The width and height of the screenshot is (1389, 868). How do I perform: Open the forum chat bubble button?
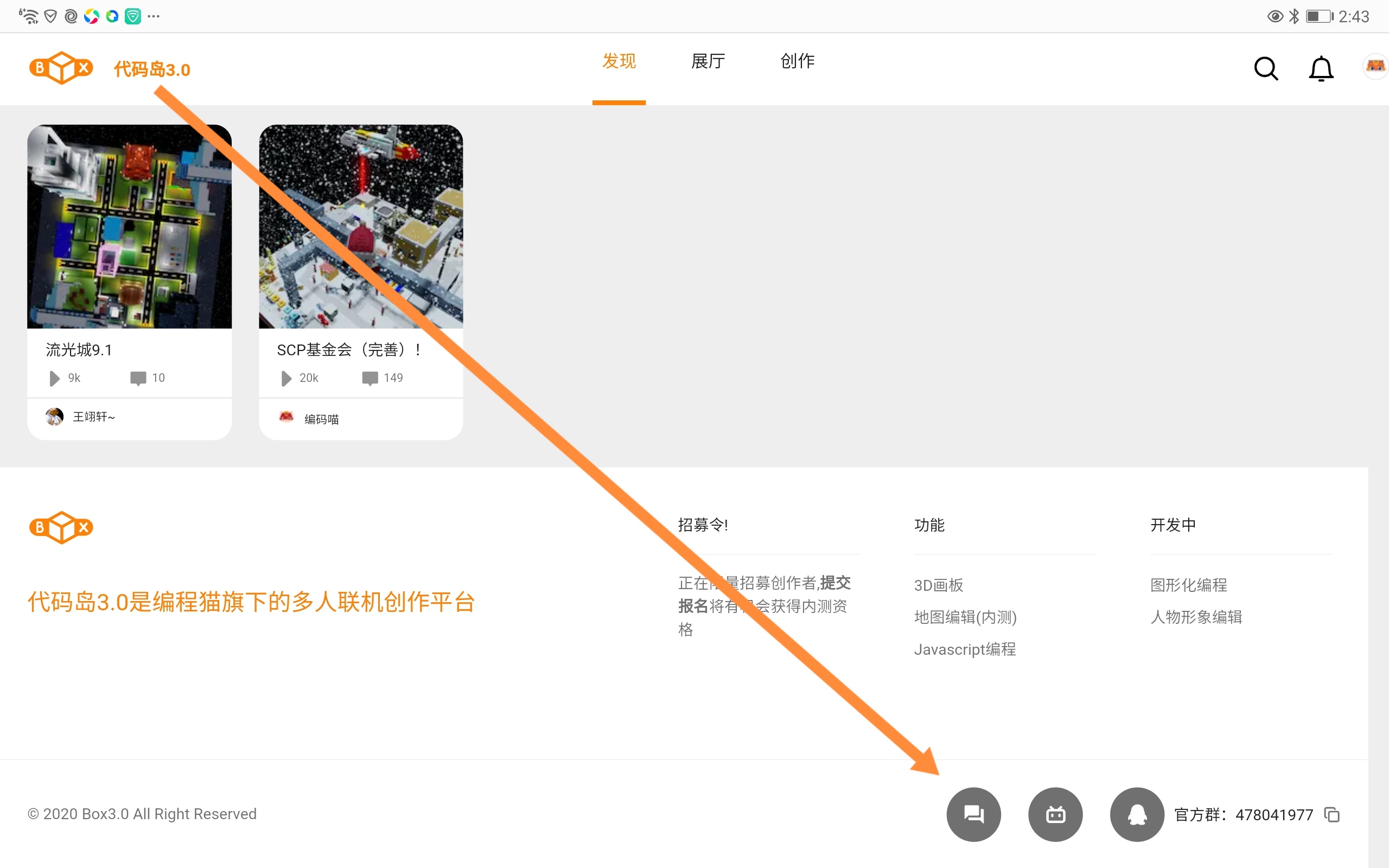[973, 814]
